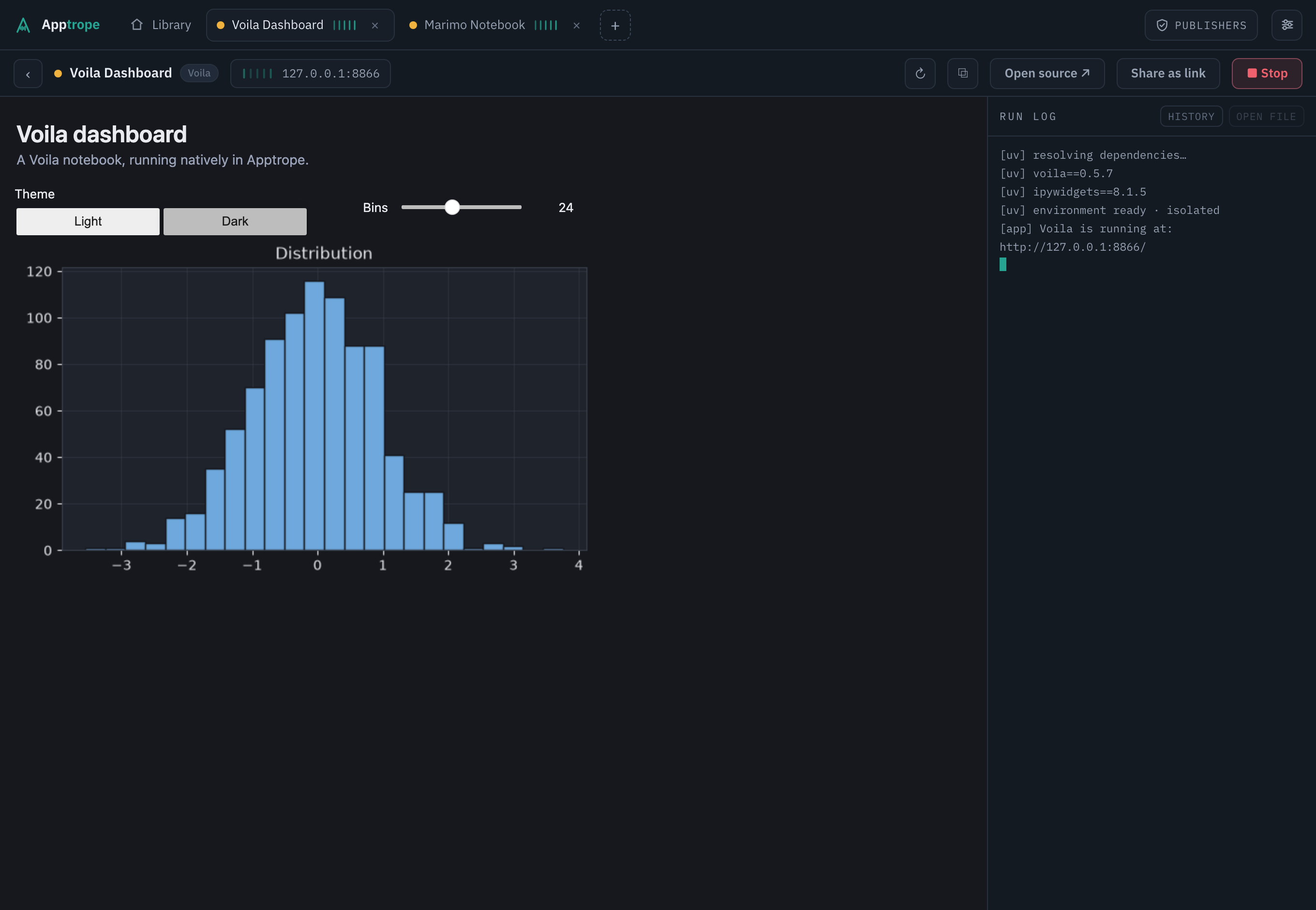Open source in external editor
The height and width of the screenshot is (910, 1316).
1047,74
